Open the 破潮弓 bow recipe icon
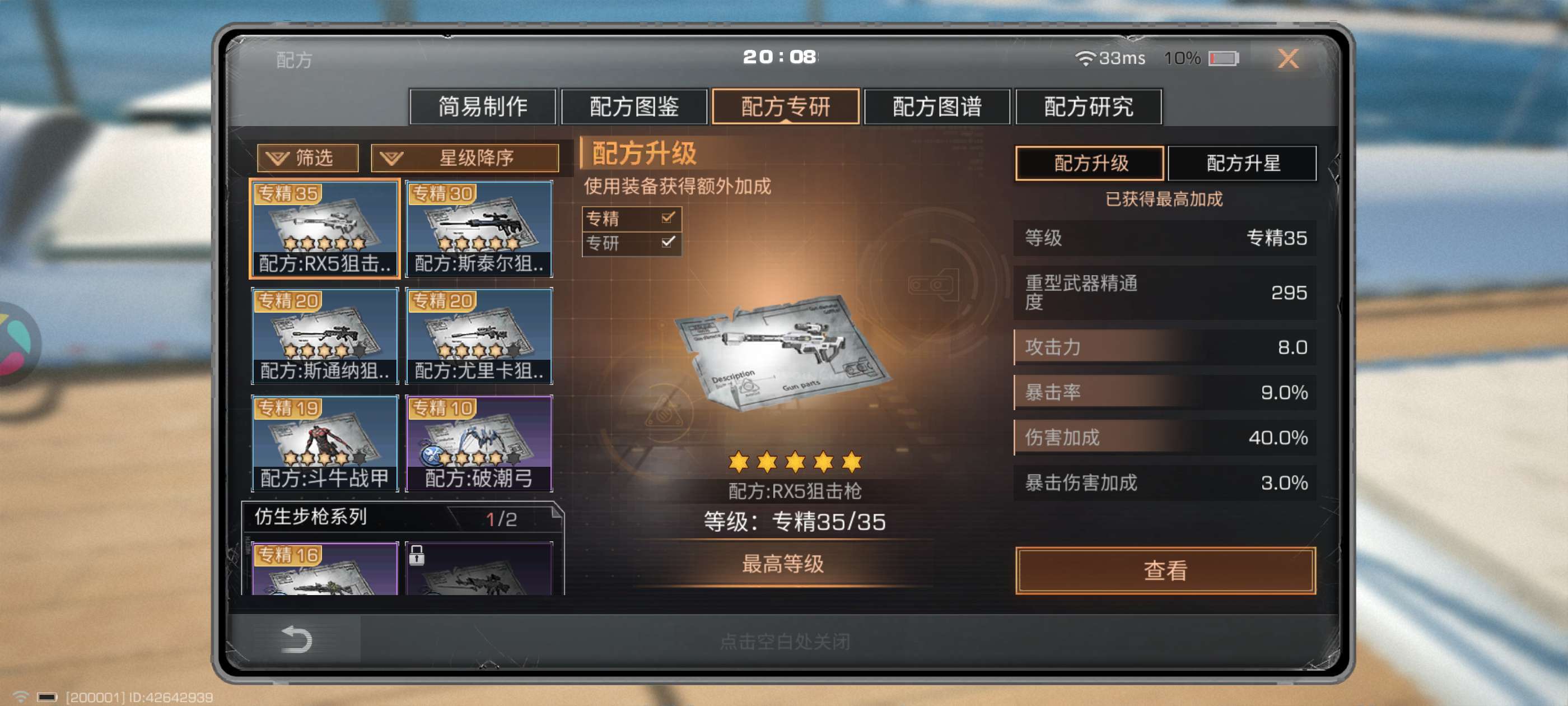This screenshot has height=706, width=1568. coord(479,443)
